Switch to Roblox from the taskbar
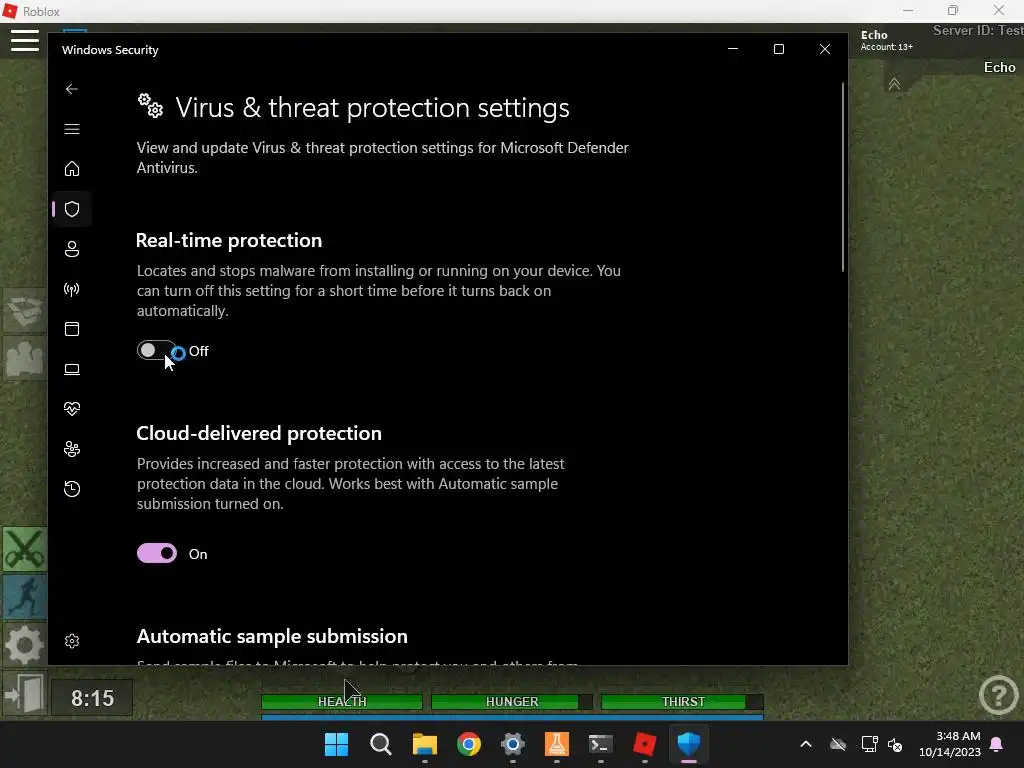 645,744
